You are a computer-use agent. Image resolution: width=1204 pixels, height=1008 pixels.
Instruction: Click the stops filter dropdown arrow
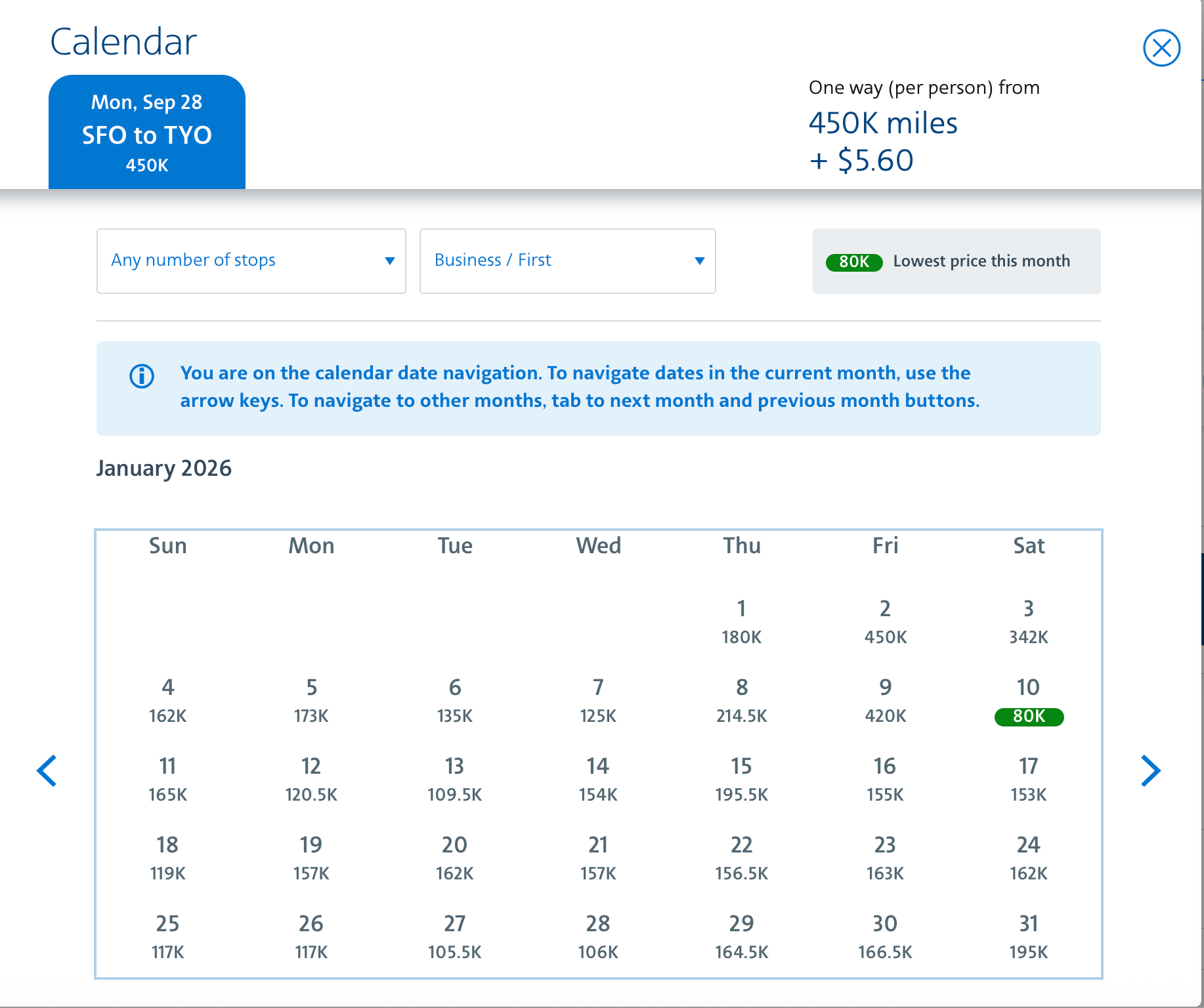389,261
